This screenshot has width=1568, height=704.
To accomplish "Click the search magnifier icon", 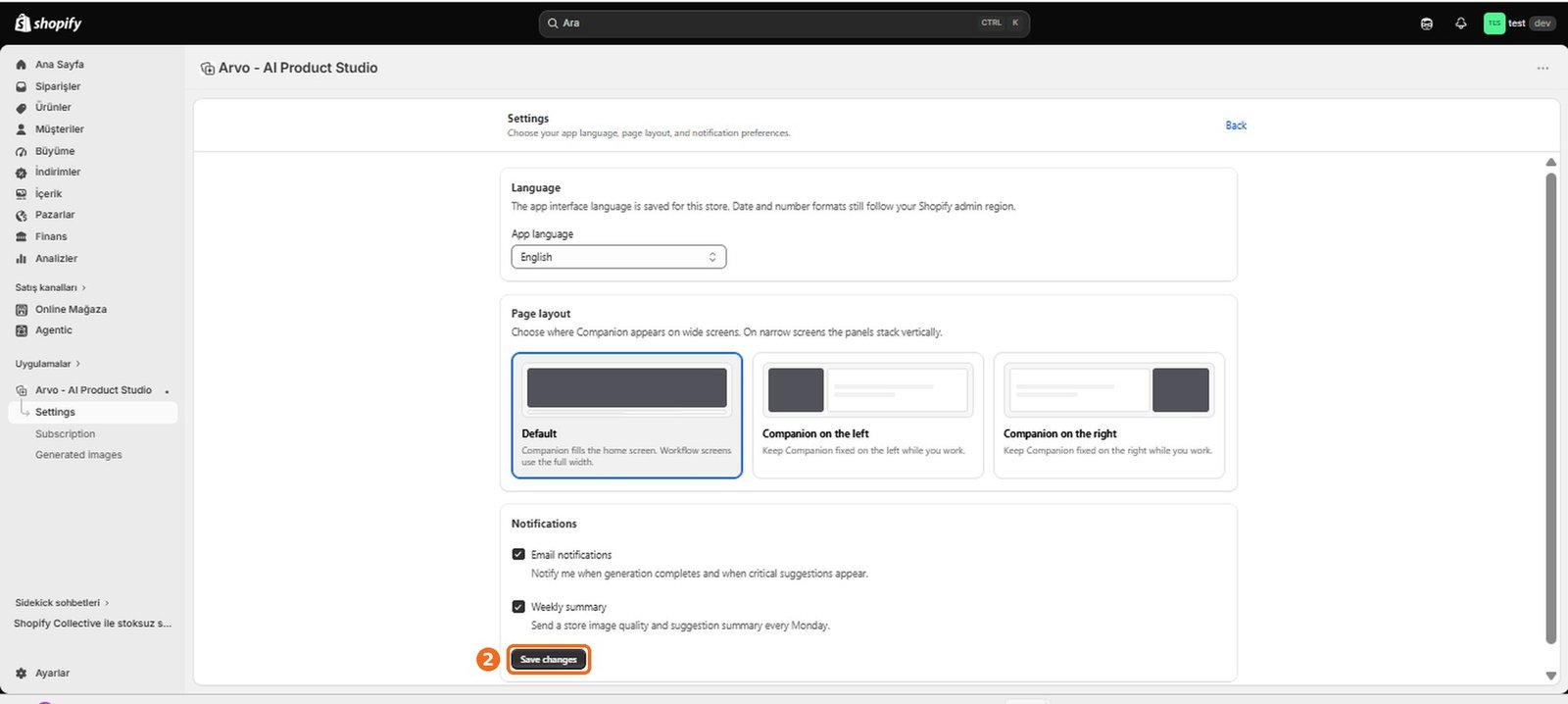I will (553, 23).
